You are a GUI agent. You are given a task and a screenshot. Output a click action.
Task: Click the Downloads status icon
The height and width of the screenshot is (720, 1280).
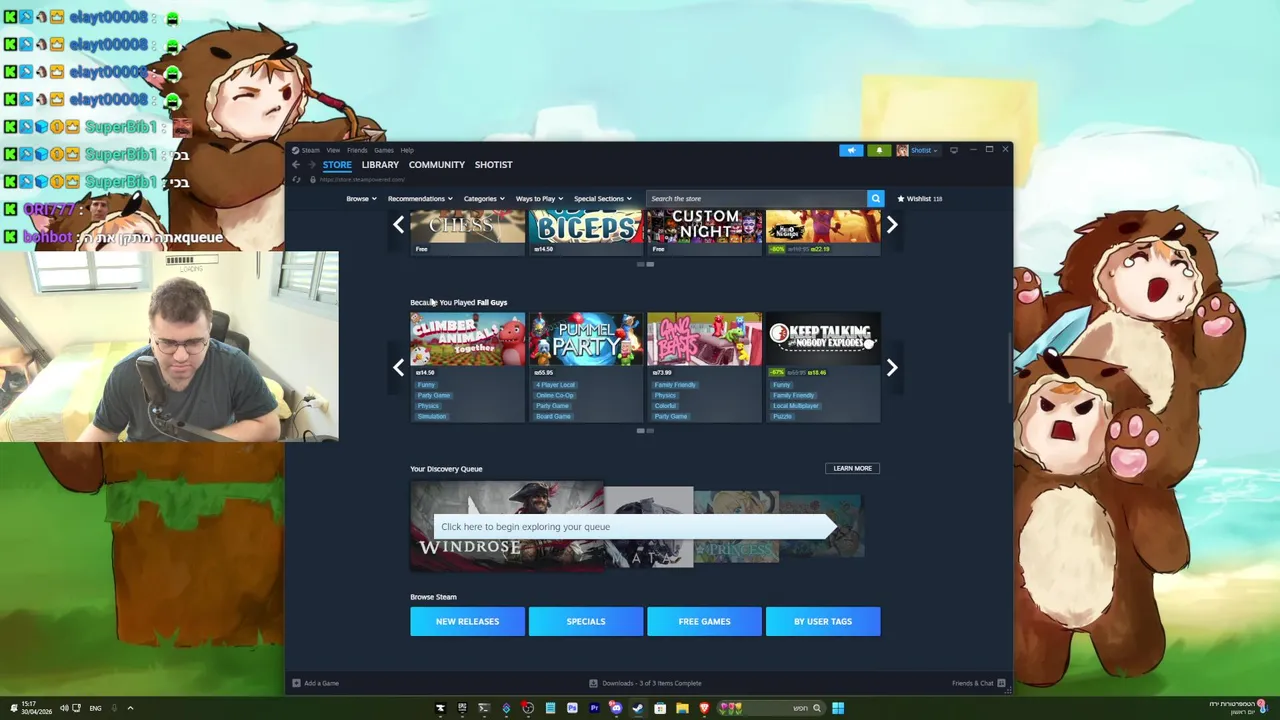coord(593,683)
